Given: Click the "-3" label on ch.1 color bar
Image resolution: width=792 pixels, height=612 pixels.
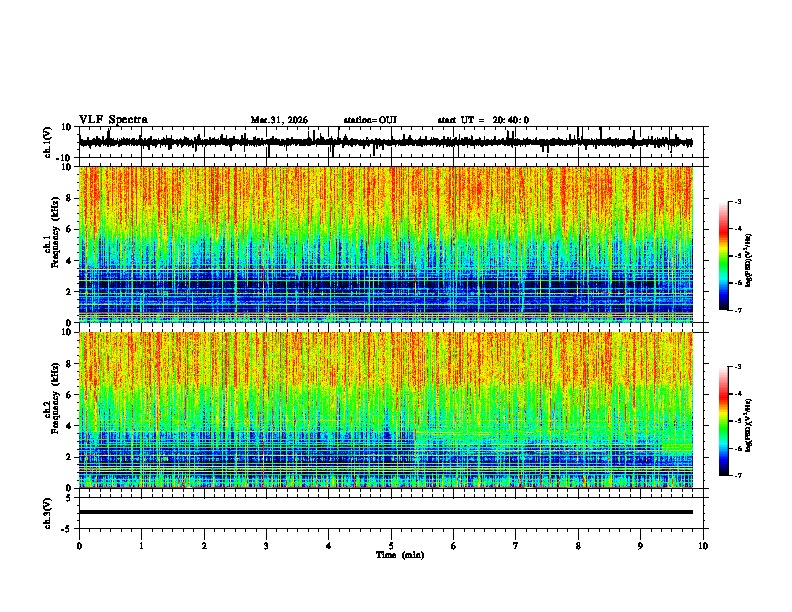Looking at the screenshot, I should [737, 202].
